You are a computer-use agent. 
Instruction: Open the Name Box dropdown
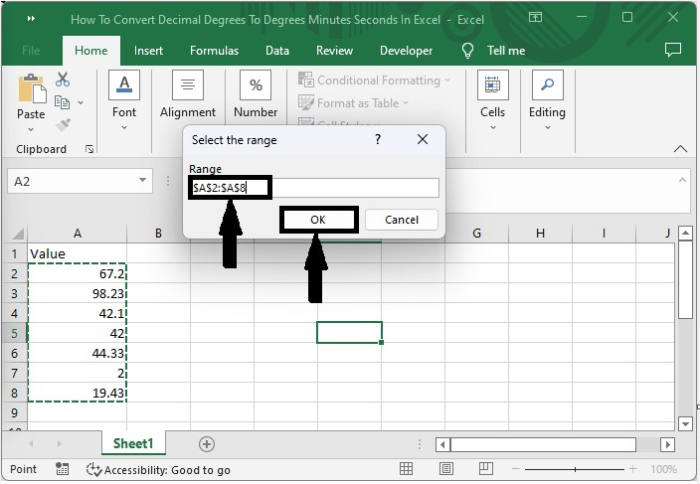(x=142, y=180)
